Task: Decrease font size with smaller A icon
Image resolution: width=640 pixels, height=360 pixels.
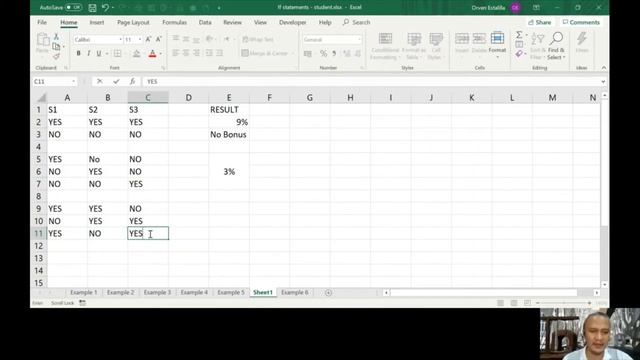Action: coord(159,39)
